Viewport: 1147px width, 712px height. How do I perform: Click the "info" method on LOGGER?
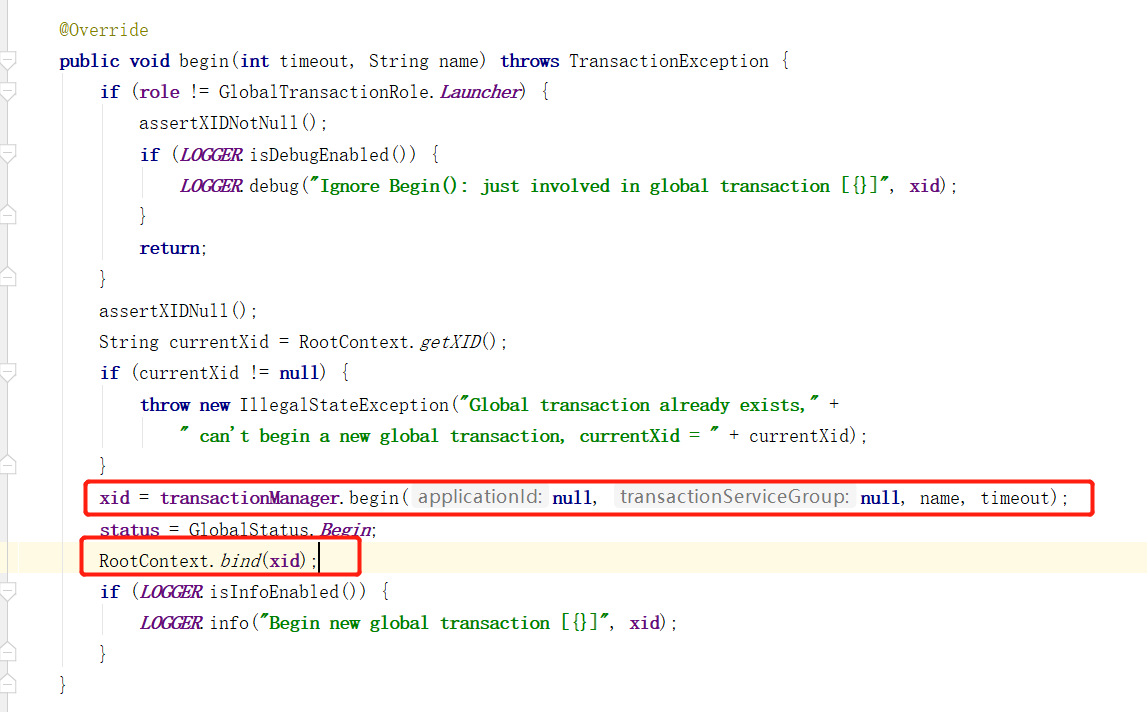pos(229,623)
